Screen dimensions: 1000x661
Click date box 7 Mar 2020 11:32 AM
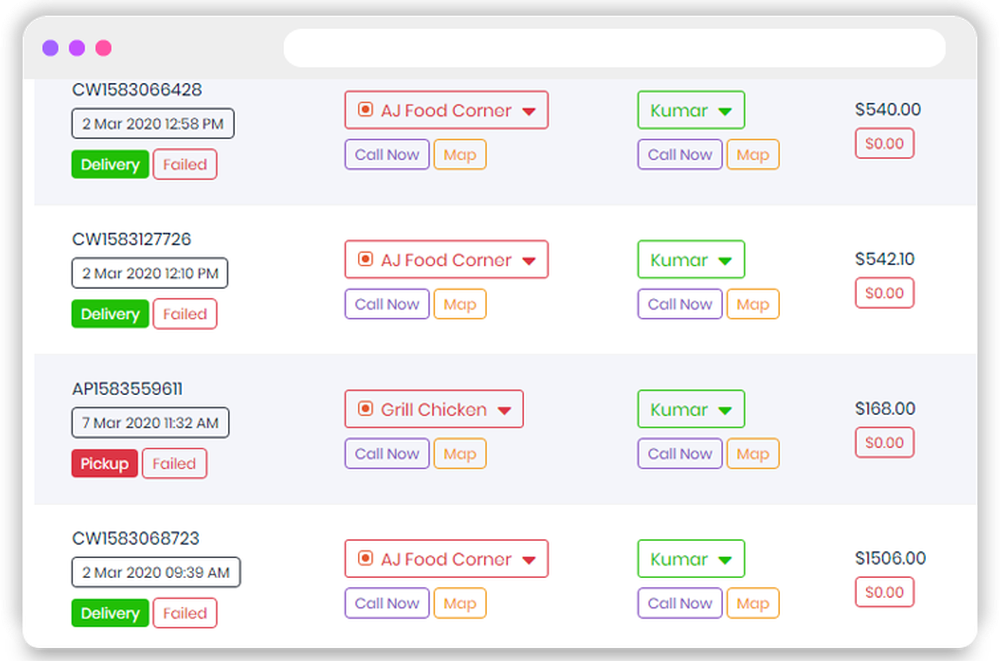pyautogui.click(x=151, y=422)
